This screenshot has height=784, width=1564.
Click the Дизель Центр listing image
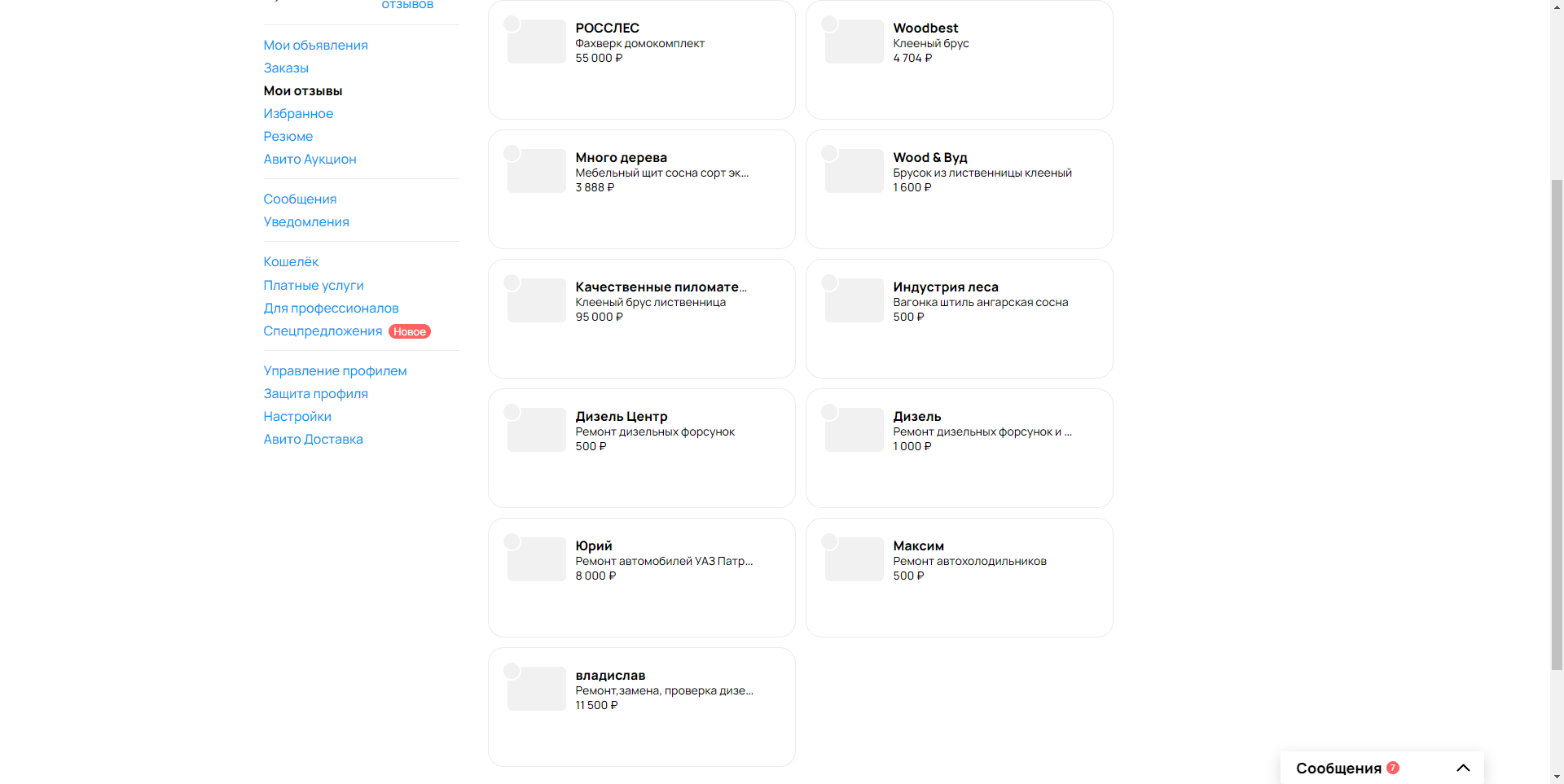[x=536, y=430]
